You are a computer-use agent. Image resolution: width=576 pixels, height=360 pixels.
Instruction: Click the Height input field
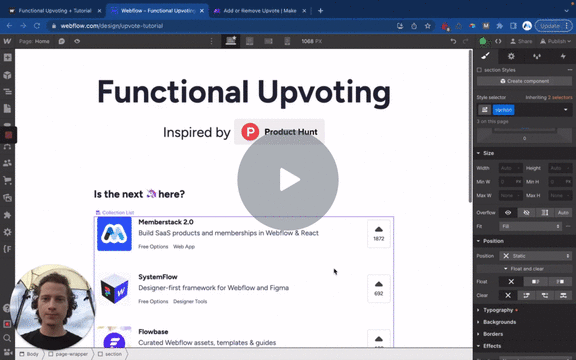[x=560, y=168]
